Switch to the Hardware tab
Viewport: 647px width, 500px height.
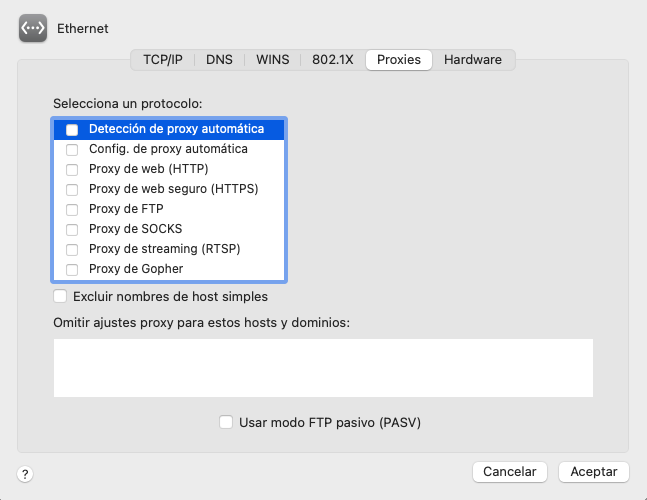tap(473, 60)
